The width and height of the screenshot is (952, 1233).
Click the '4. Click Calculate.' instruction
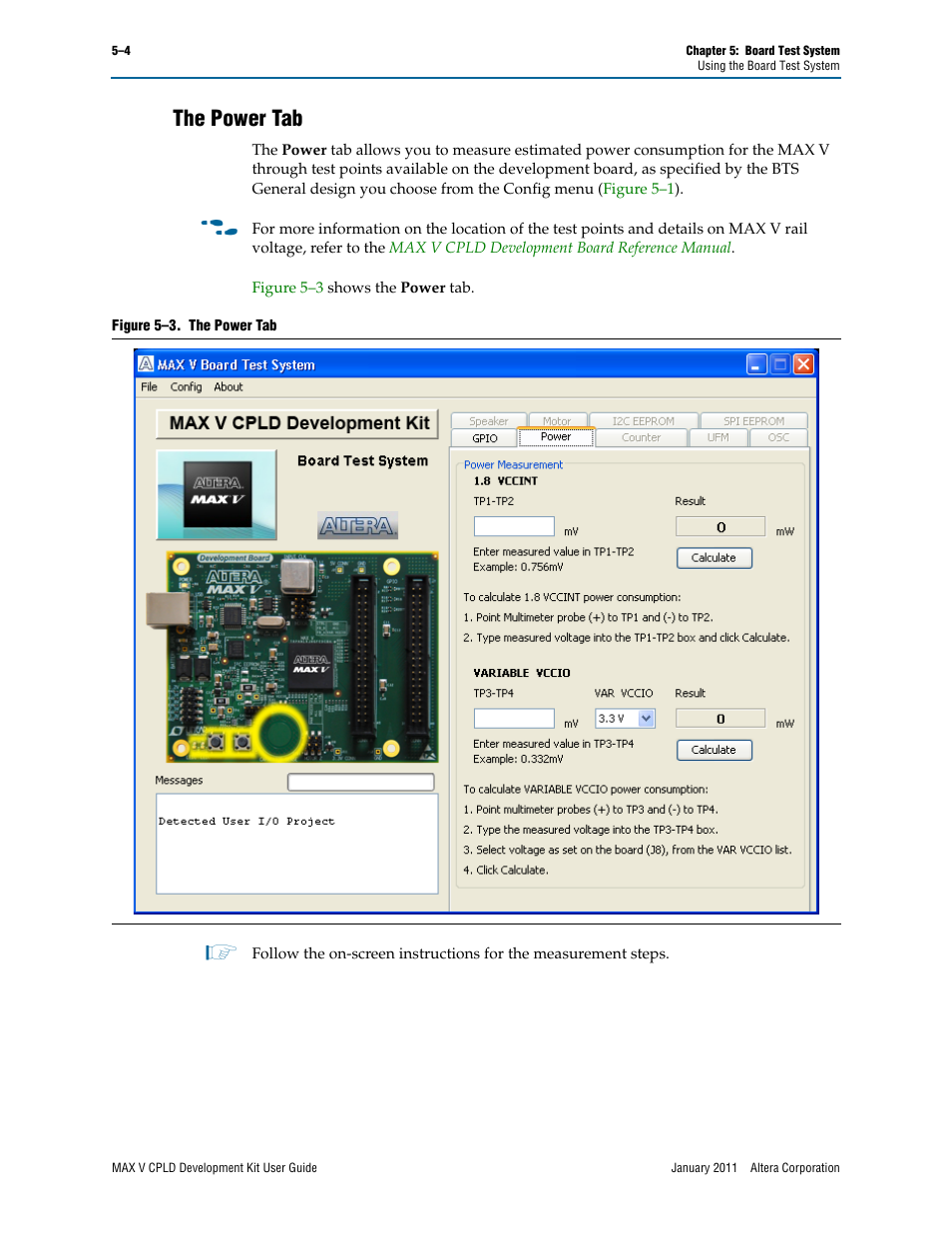(x=506, y=871)
